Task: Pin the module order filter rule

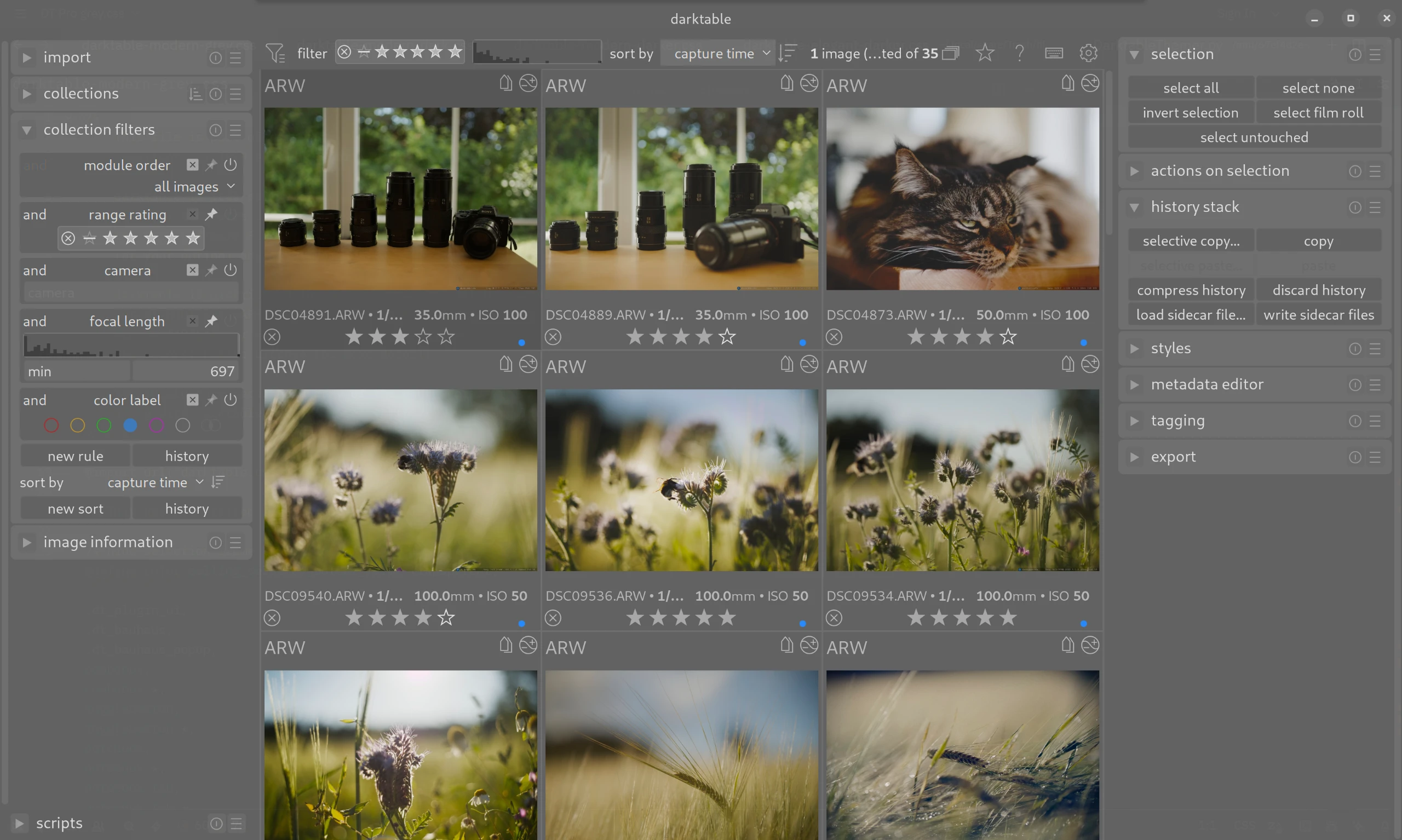Action: (211, 165)
